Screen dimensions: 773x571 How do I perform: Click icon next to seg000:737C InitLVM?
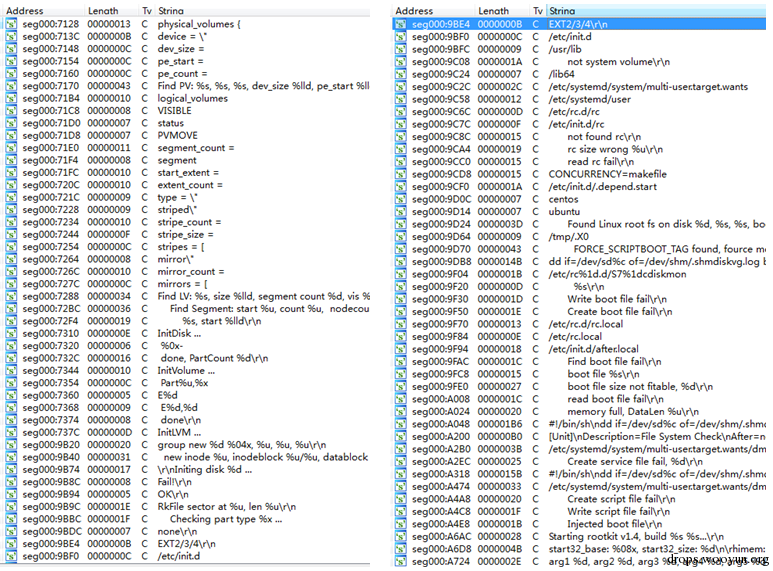pos(11,432)
